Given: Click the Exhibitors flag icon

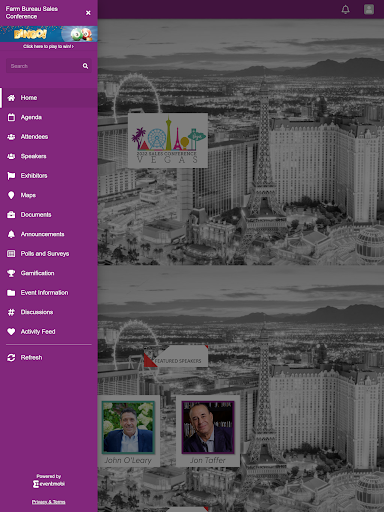Looking at the screenshot, I should click(11, 176).
